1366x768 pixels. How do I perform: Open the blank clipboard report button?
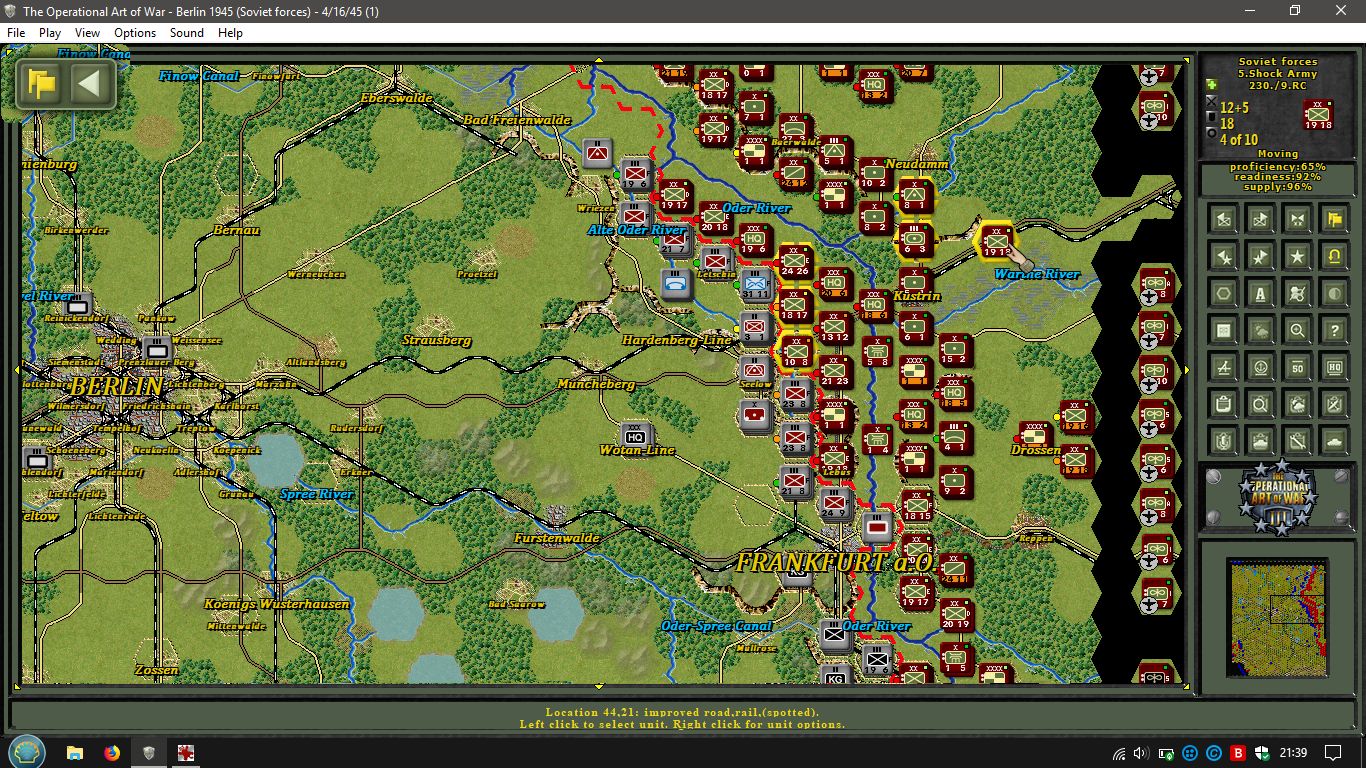[1224, 404]
